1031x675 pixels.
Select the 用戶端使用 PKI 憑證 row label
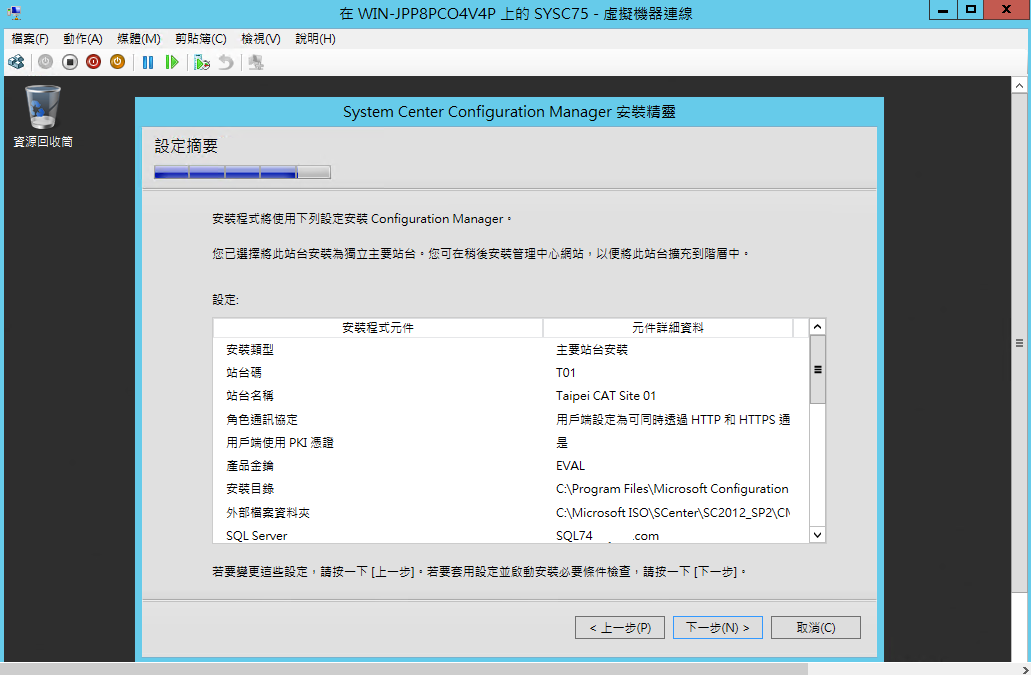[280, 442]
